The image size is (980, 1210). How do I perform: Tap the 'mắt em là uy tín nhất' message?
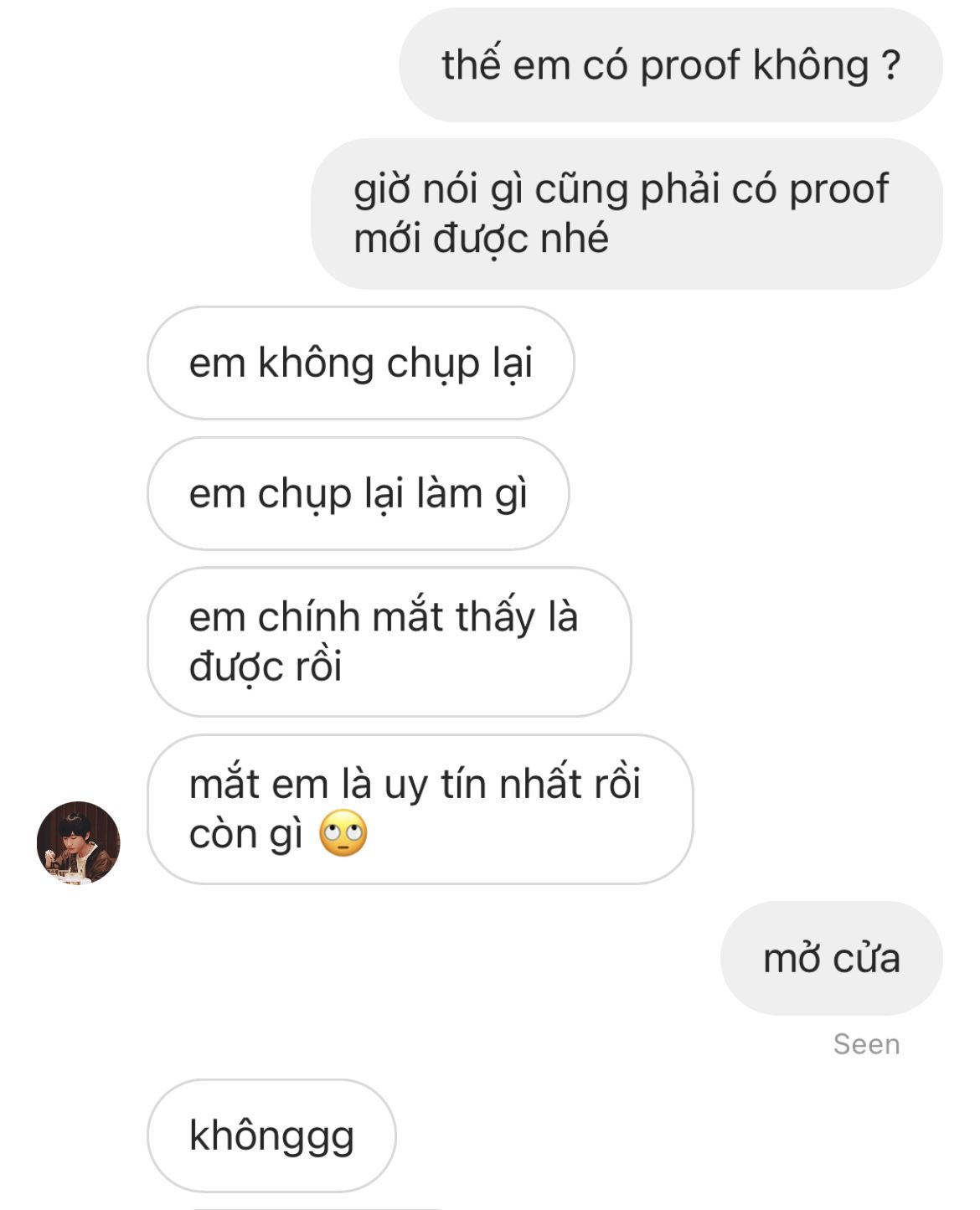420,810
